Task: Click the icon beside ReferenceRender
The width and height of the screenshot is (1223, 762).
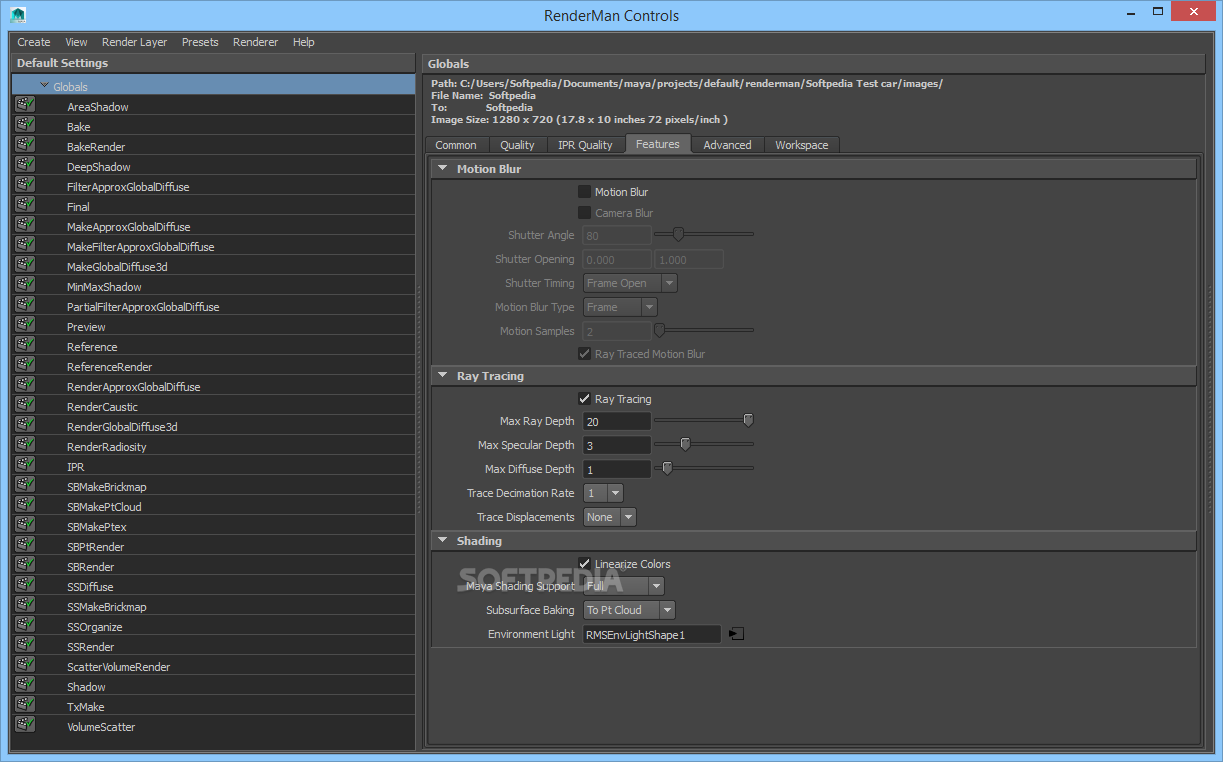Action: click(25, 365)
